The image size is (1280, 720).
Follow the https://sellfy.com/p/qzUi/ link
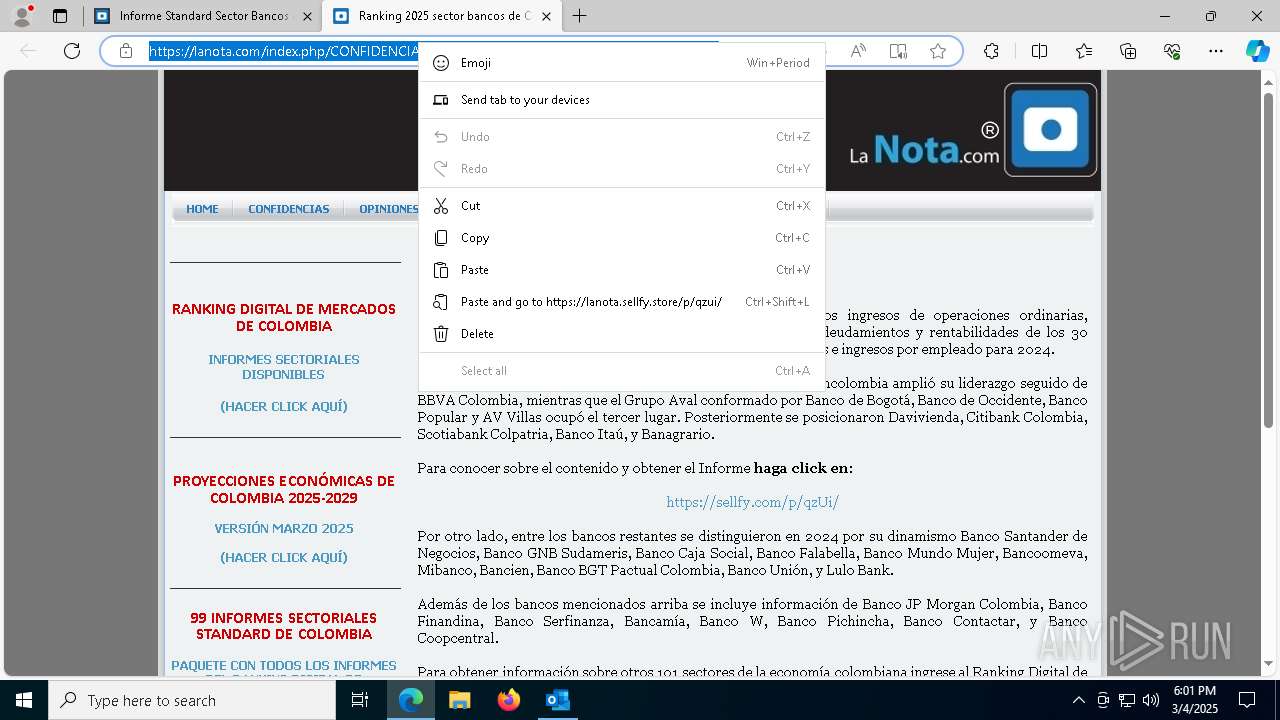(x=752, y=502)
